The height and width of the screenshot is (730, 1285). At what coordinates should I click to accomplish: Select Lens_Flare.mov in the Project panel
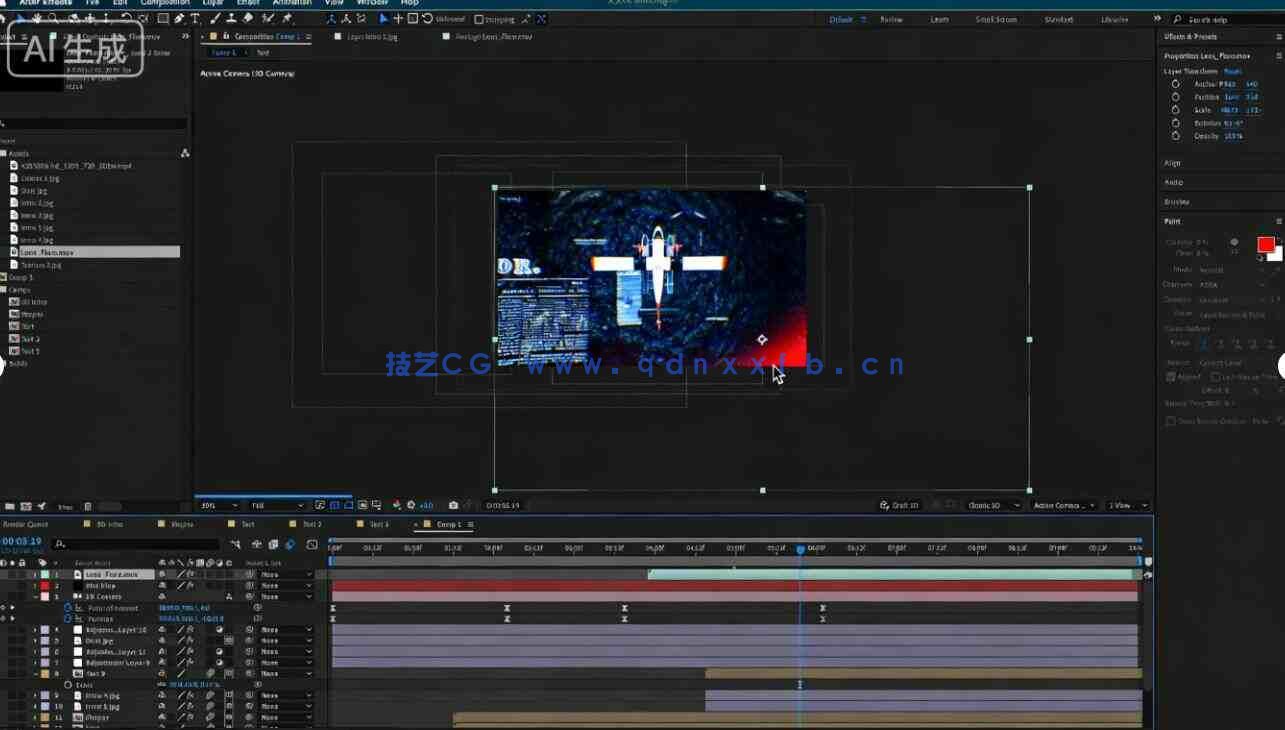[x=47, y=252]
